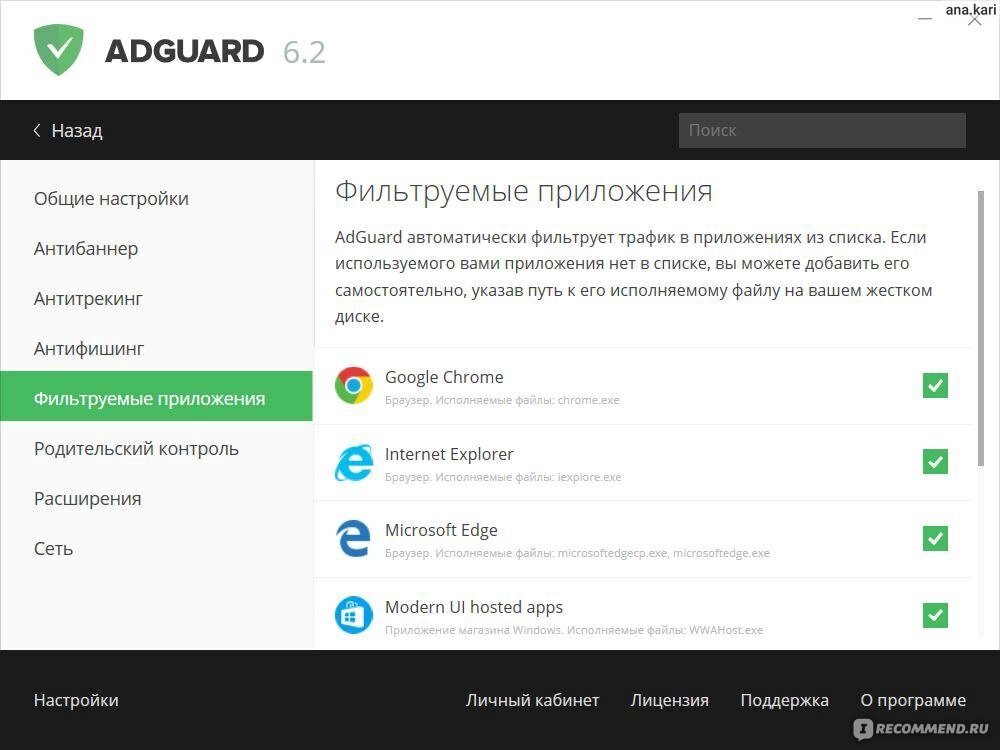Click the ADGUARD title text
Screen dimensions: 1000x750
tap(184, 51)
